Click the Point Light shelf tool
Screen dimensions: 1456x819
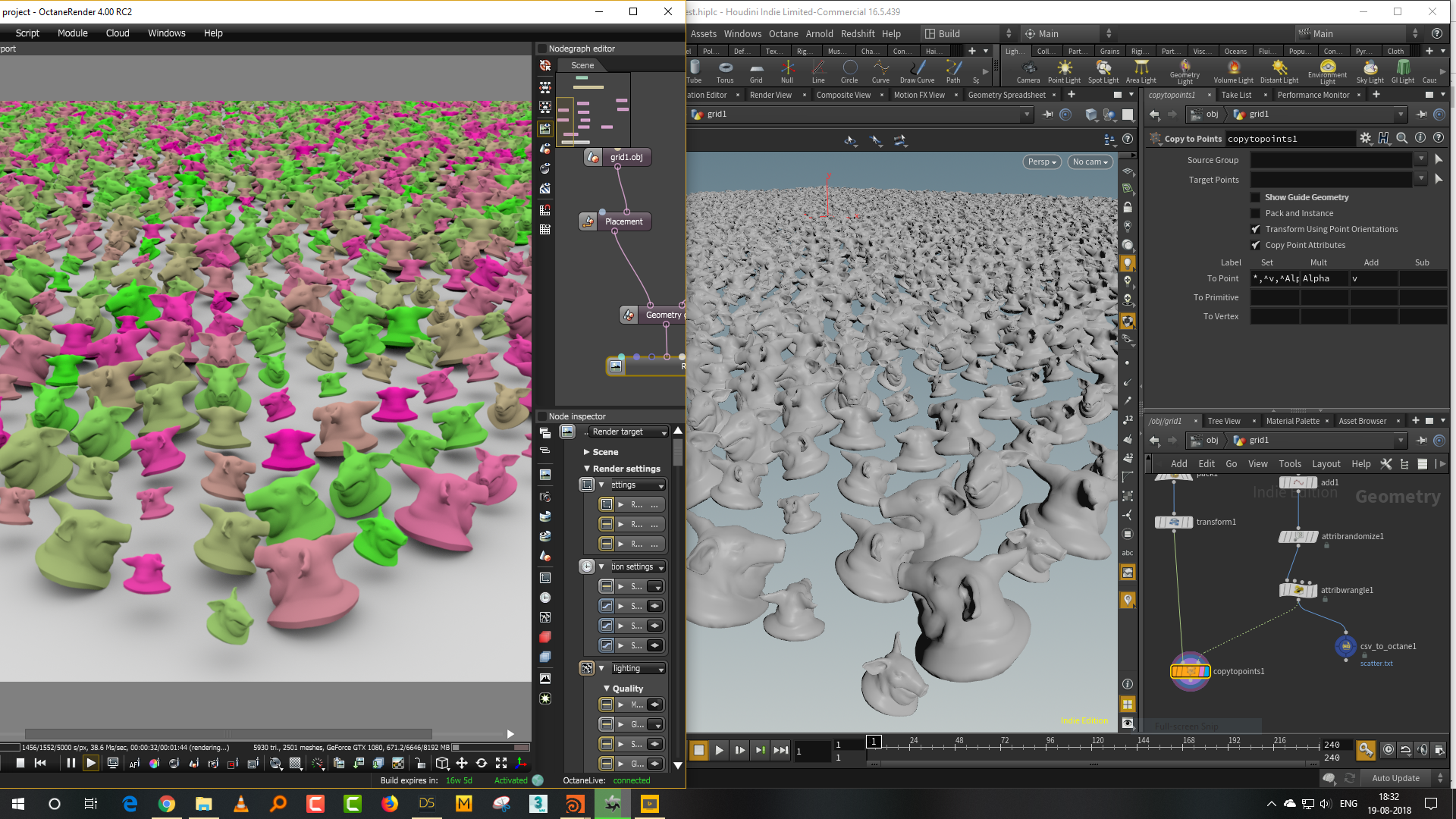(x=1064, y=71)
